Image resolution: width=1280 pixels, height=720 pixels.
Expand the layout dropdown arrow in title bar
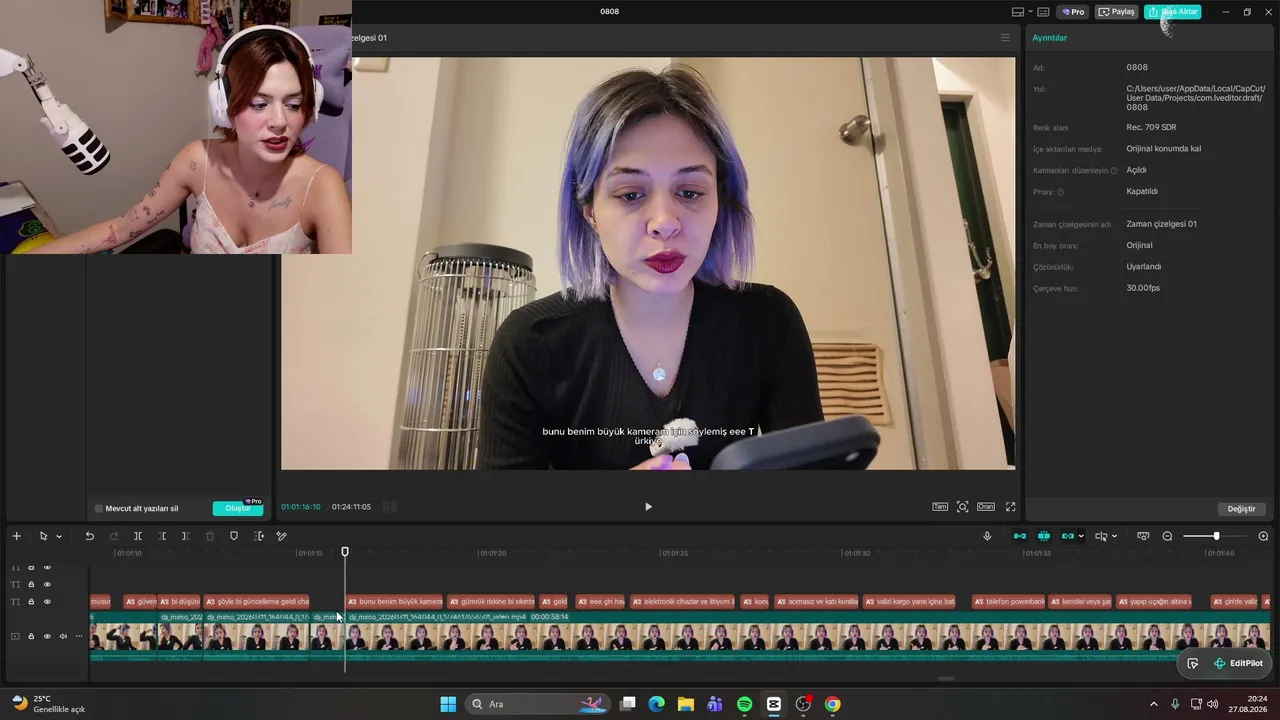point(1031,12)
